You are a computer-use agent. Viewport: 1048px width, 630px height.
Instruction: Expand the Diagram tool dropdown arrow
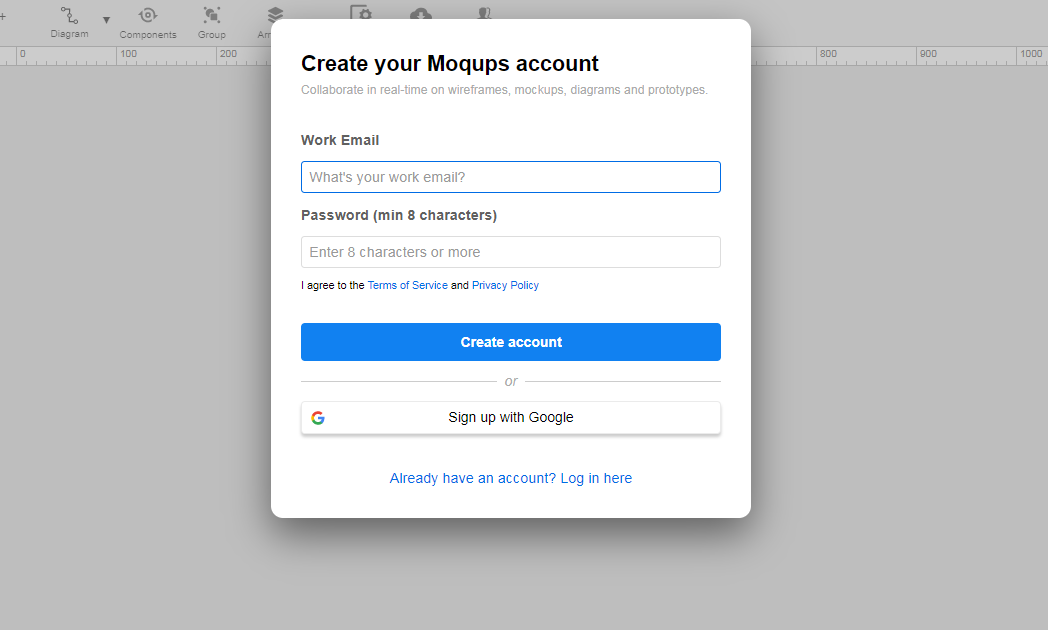pos(106,20)
